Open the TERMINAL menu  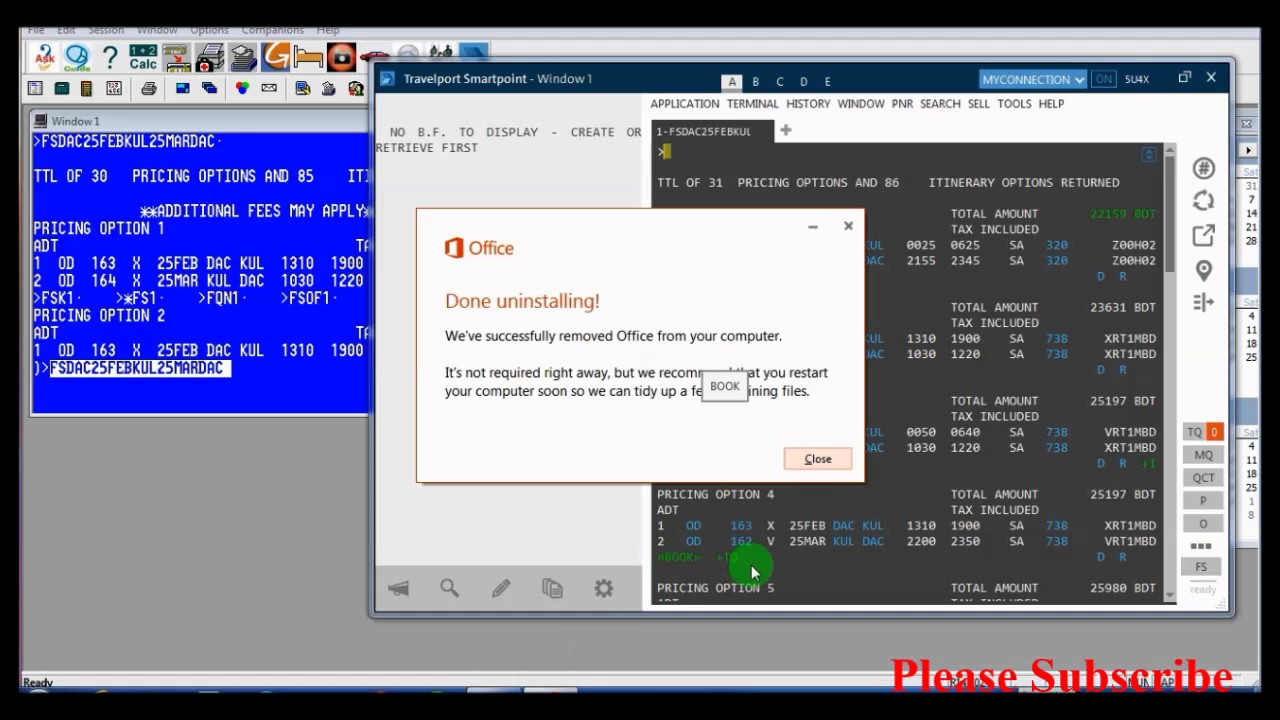tap(752, 104)
